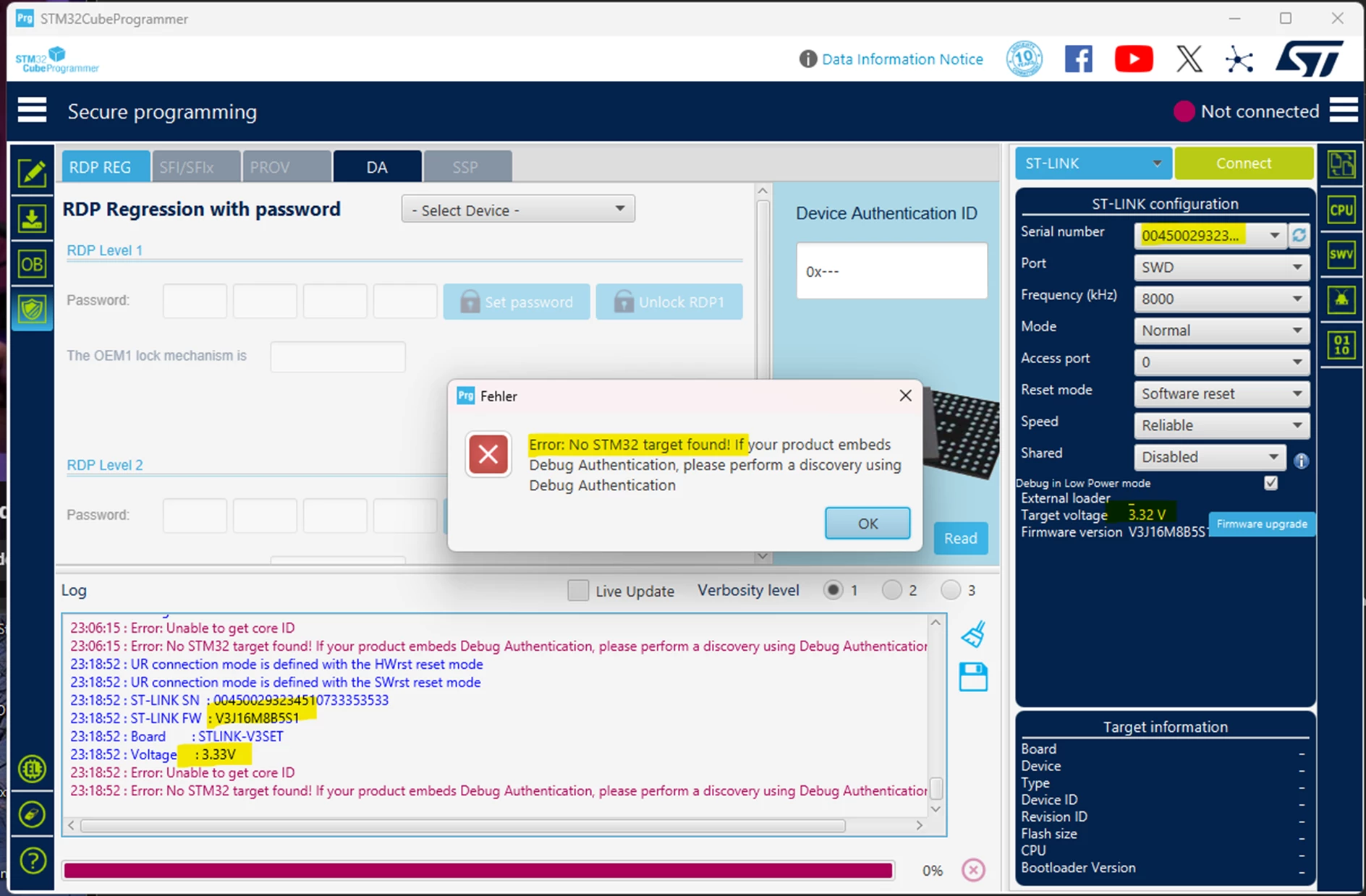The height and width of the screenshot is (896, 1366).
Task: Open the Shared Disabled dropdown
Action: tap(1210, 457)
